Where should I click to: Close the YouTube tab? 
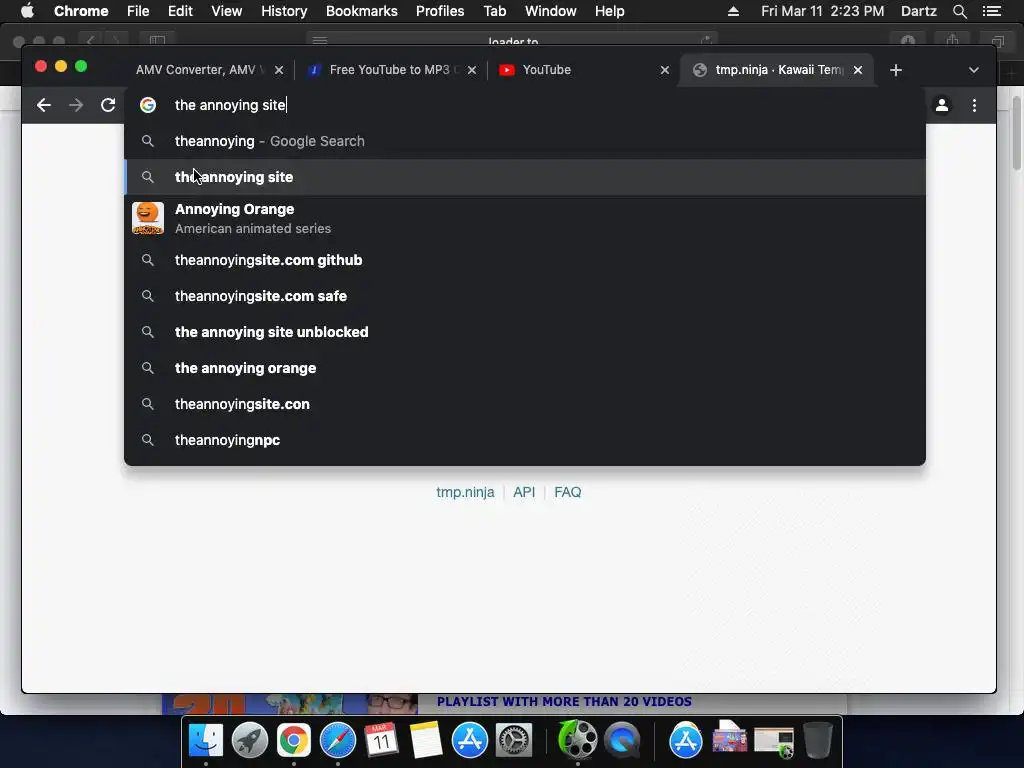tap(665, 70)
